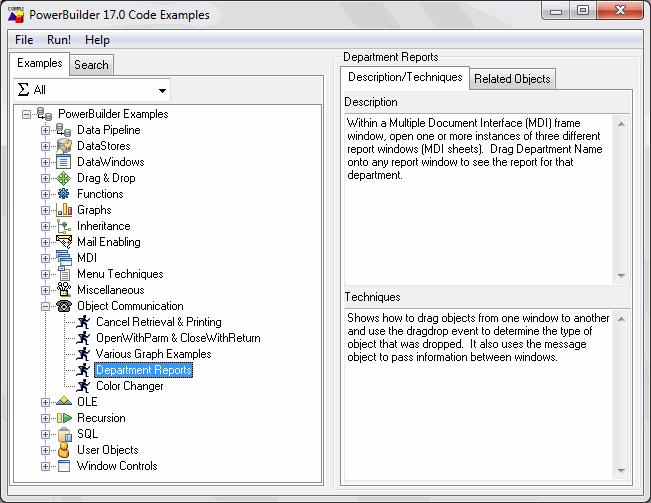This screenshot has height=503, width=651.
Task: Click the Drag & Drop icon
Action: pyautogui.click(x=64, y=178)
